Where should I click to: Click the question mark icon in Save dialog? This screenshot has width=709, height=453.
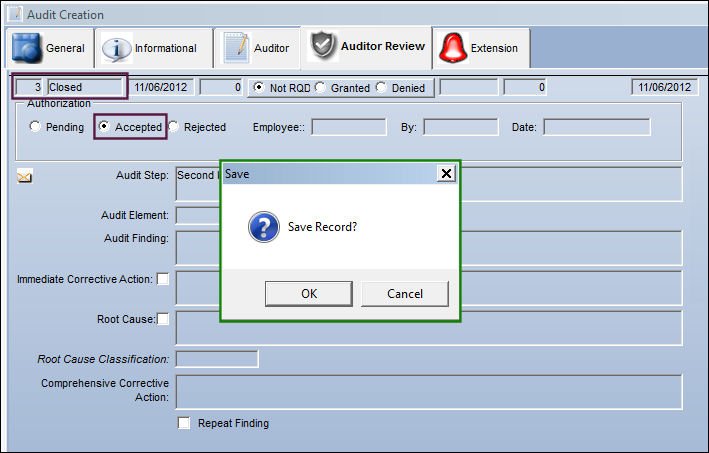264,227
